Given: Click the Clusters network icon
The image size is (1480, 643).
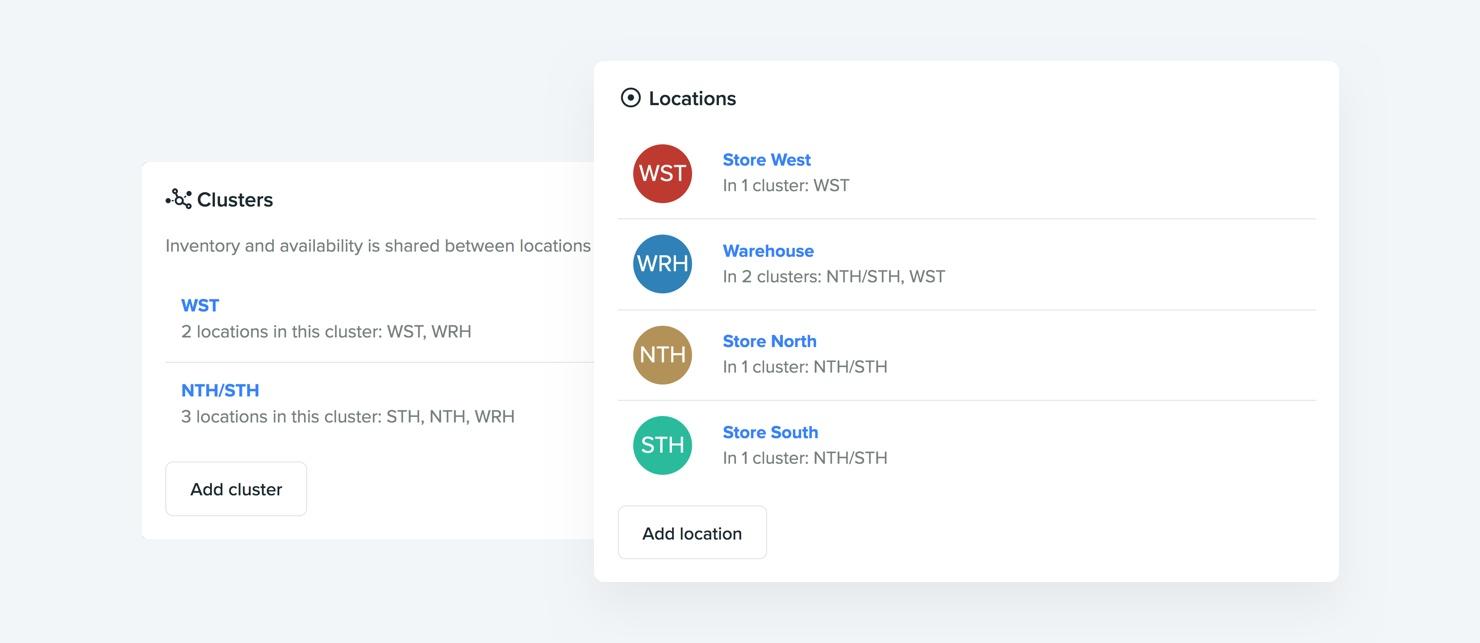Looking at the screenshot, I should (x=178, y=199).
